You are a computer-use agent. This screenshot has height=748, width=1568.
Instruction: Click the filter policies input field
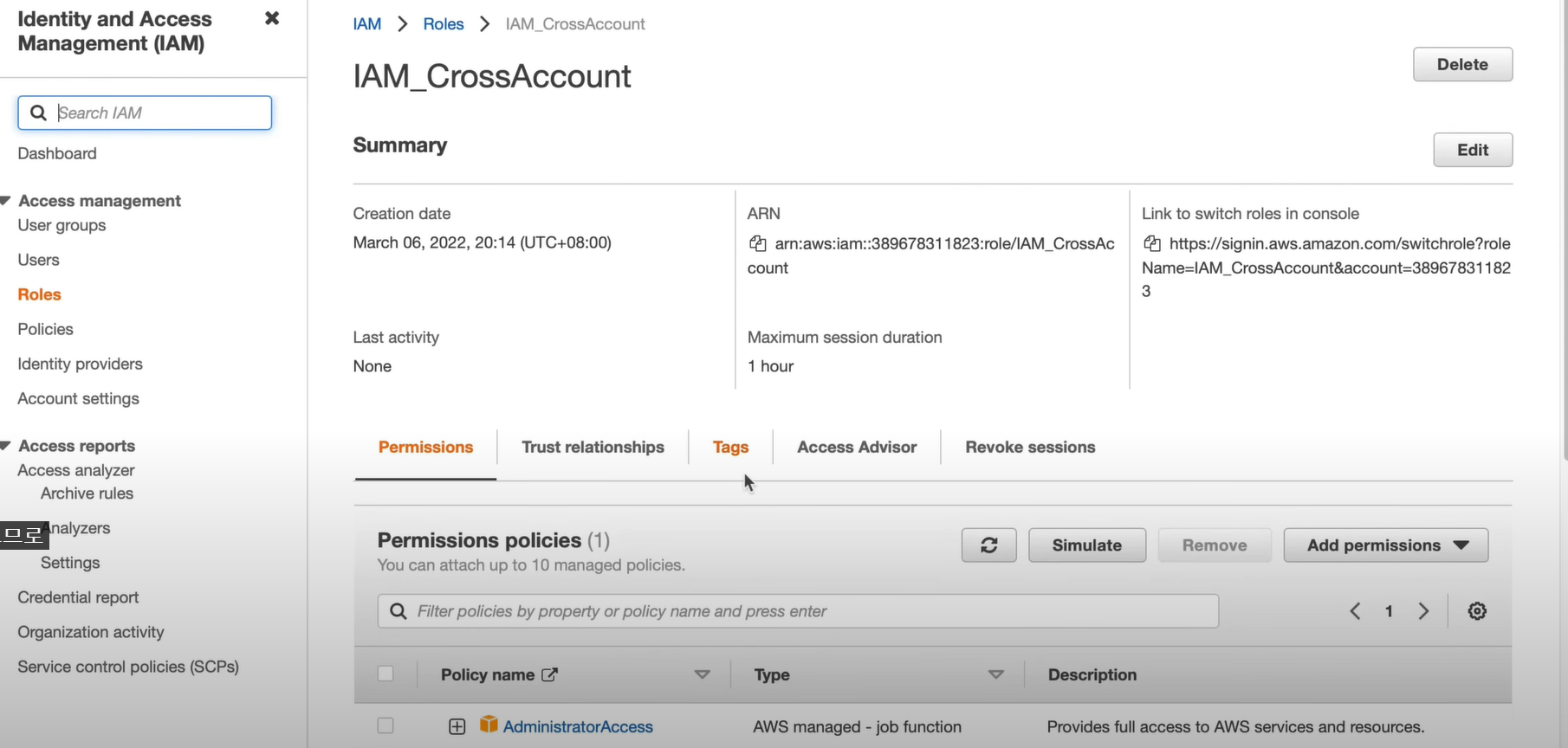pyautogui.click(x=798, y=611)
